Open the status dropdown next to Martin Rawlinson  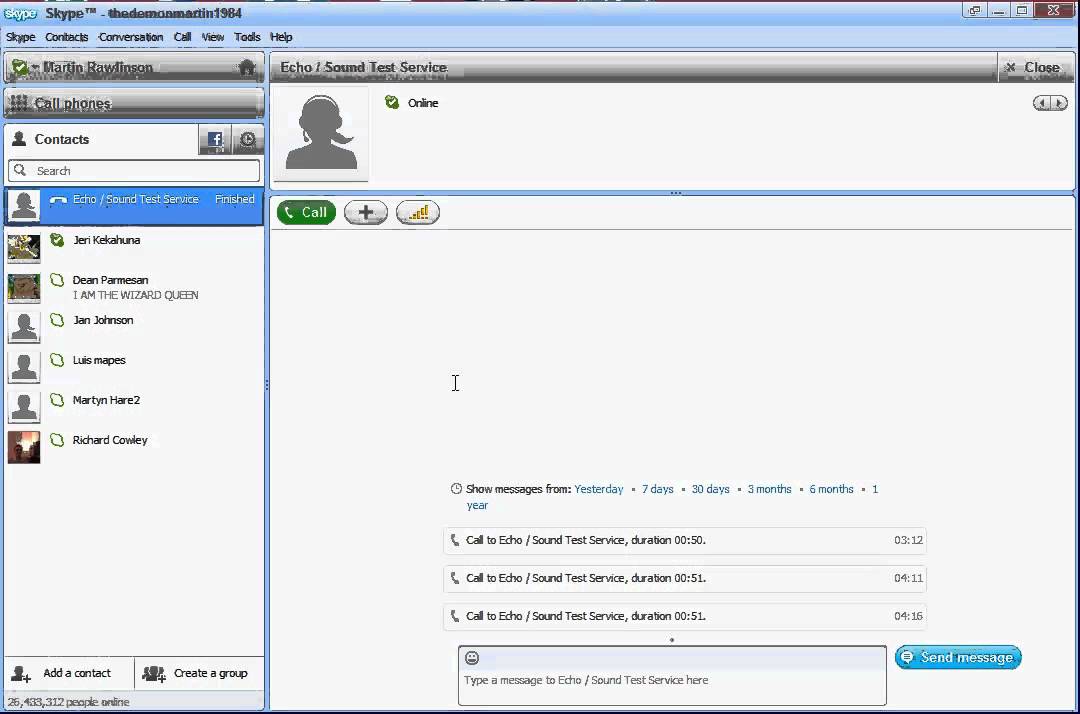pos(25,67)
